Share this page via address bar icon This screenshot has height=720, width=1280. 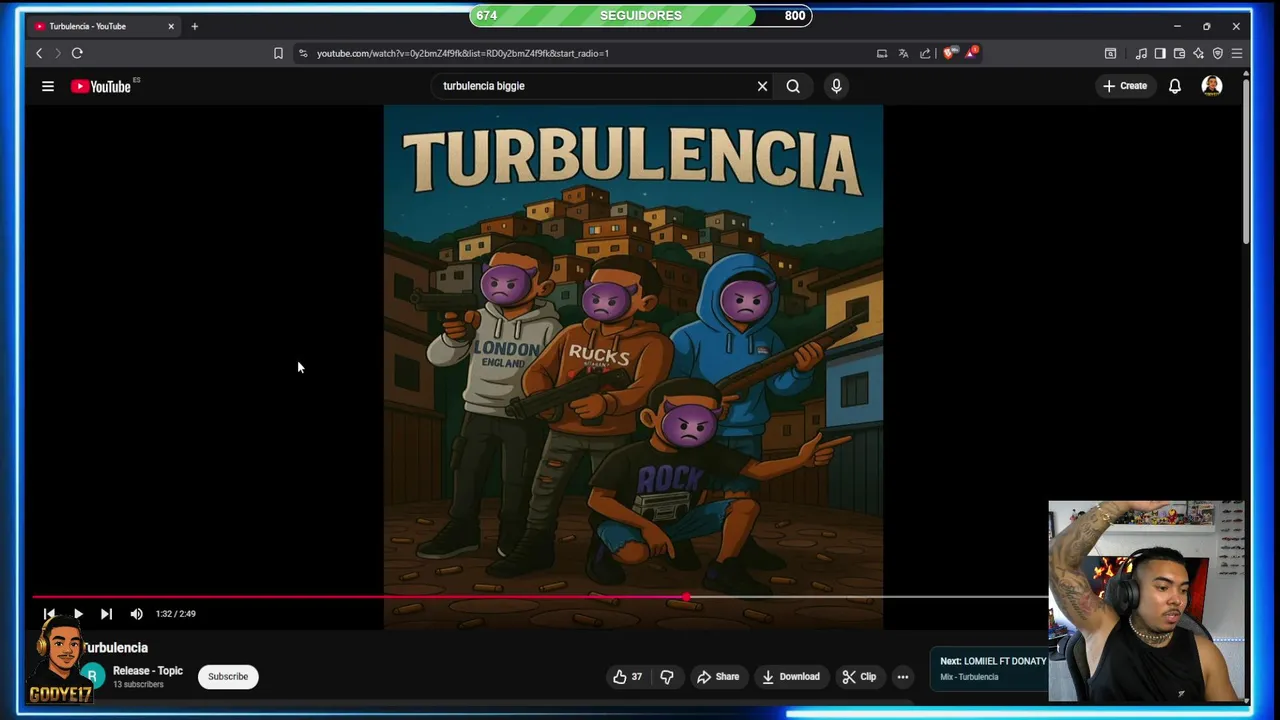(925, 53)
